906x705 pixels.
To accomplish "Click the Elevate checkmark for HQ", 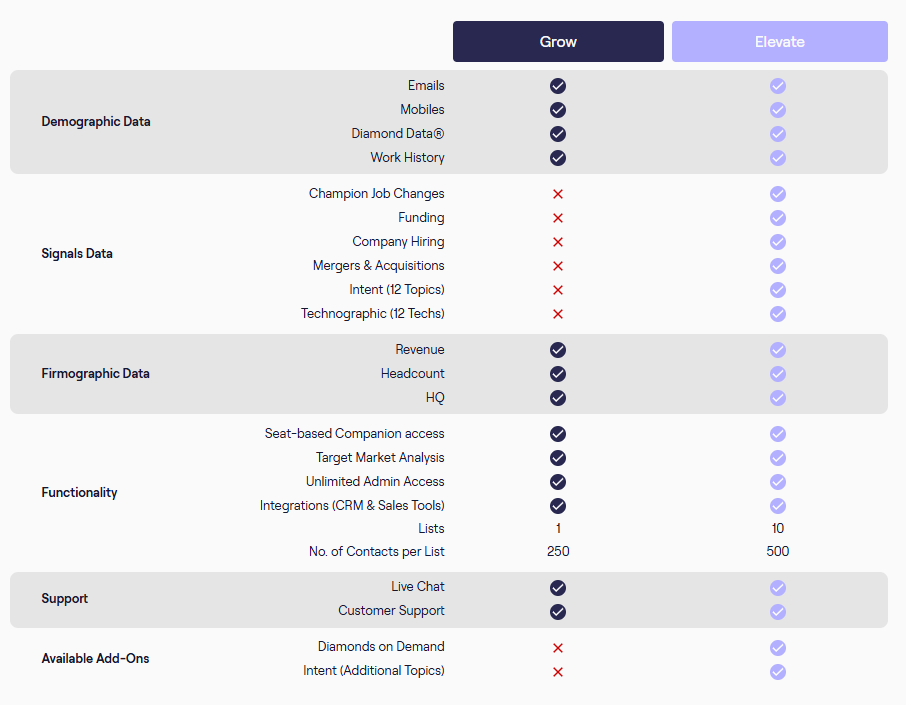I will (x=778, y=398).
